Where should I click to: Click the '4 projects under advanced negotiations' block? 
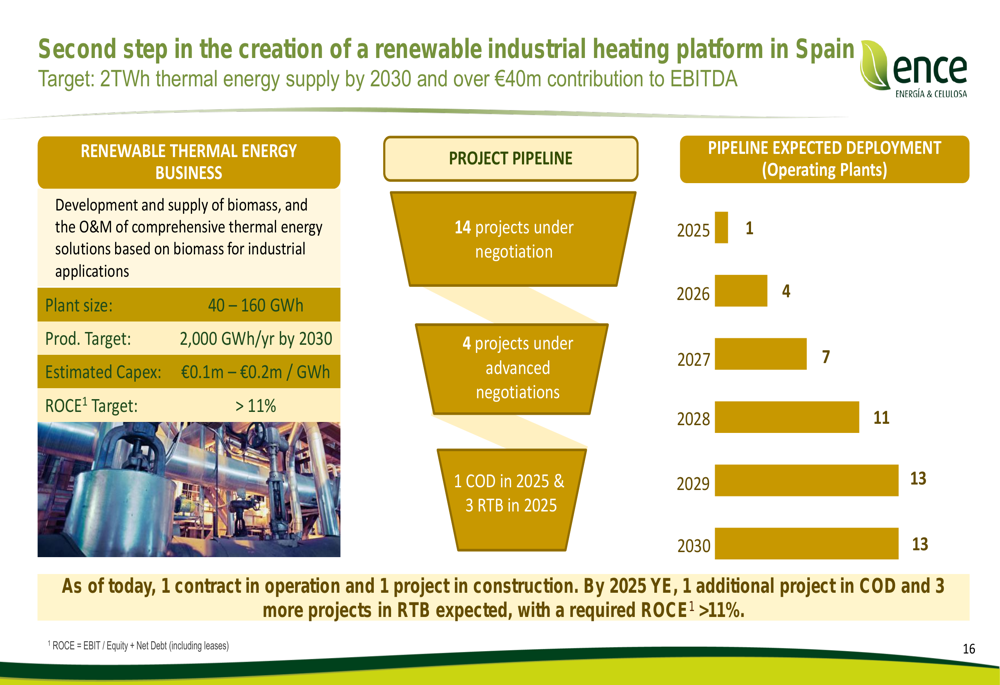tap(512, 369)
